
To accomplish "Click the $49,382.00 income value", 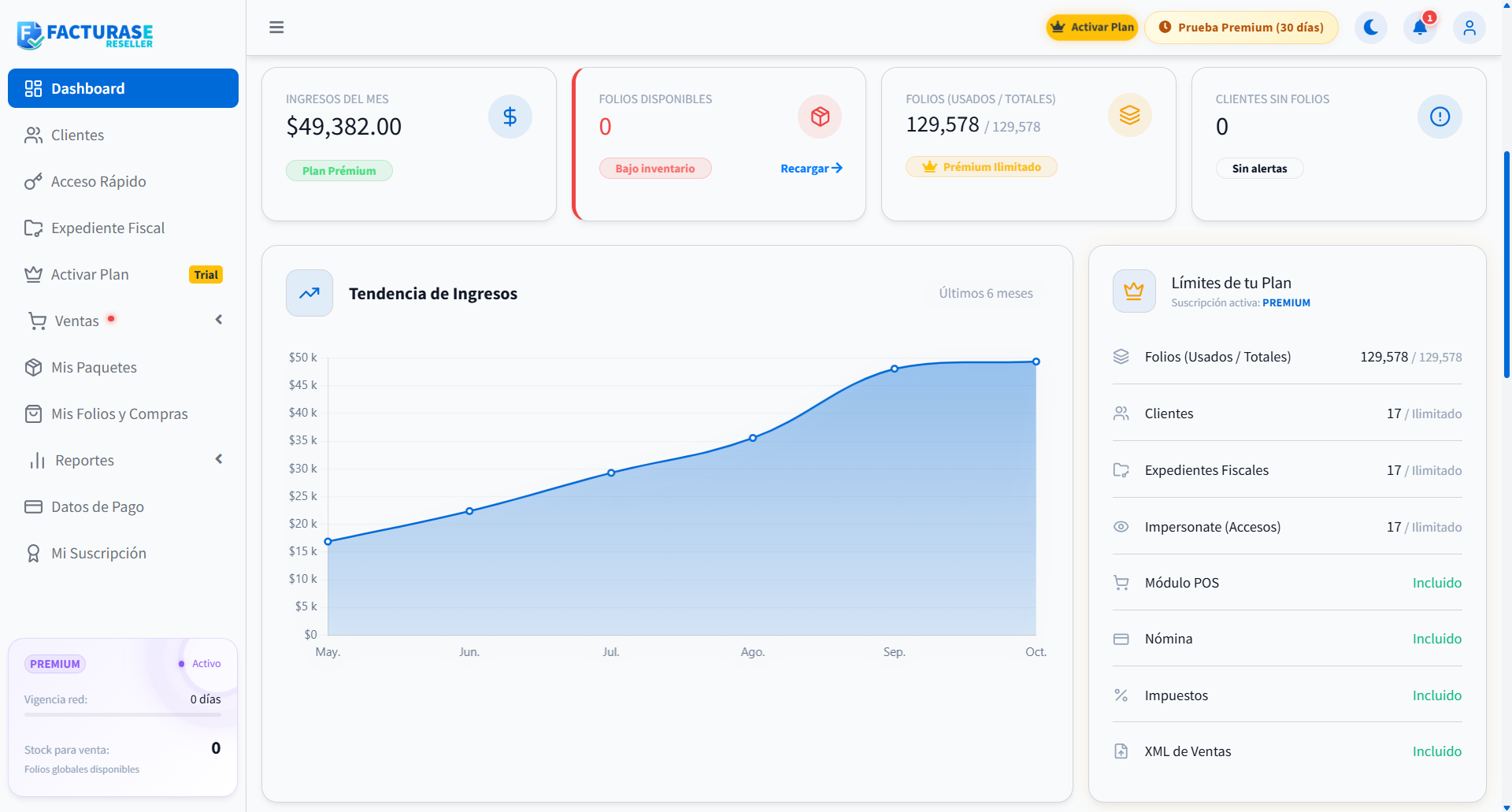I will [x=344, y=127].
